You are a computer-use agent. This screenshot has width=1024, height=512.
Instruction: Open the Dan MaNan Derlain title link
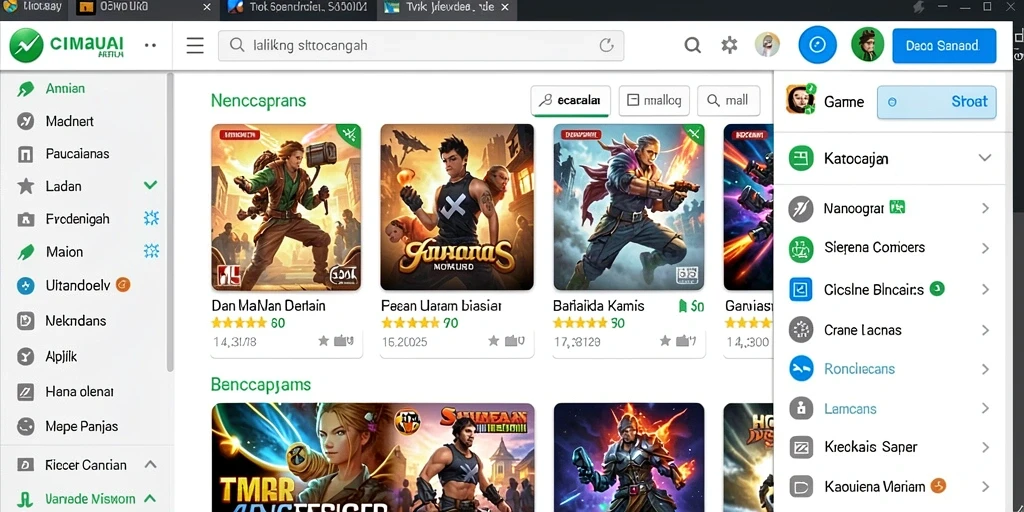click(268, 306)
